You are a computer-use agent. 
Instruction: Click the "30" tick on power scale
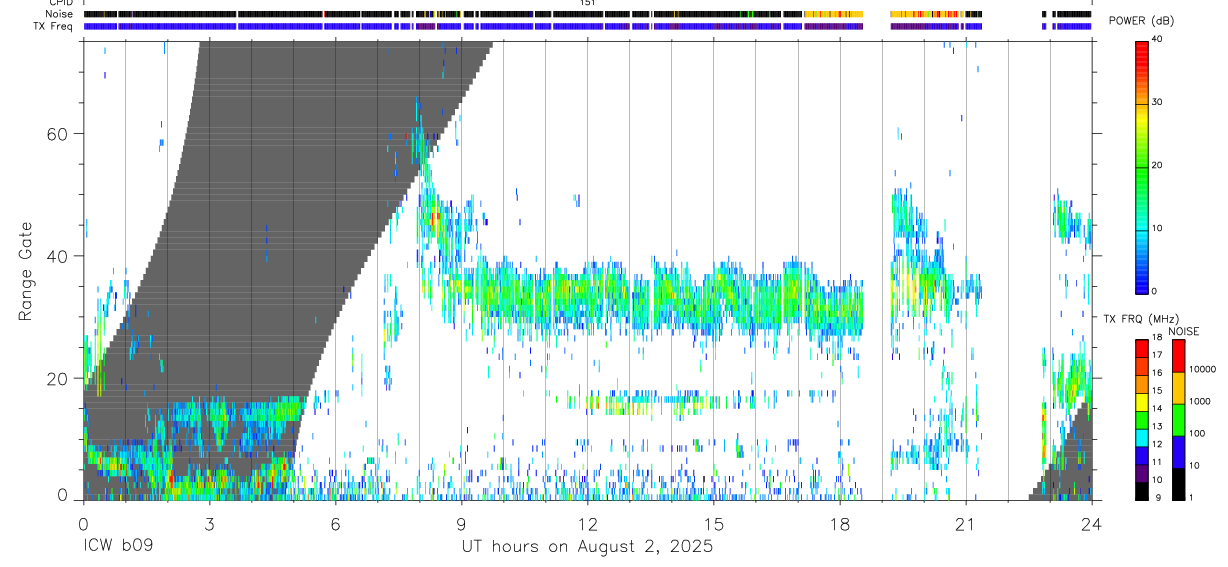pyautogui.click(x=1158, y=103)
